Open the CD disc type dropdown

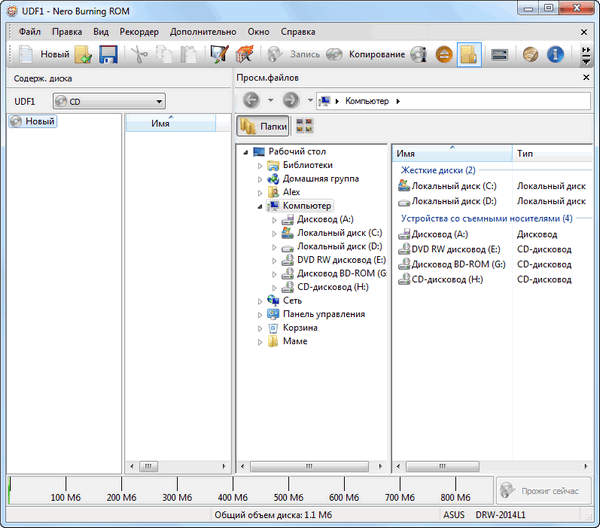[108, 101]
